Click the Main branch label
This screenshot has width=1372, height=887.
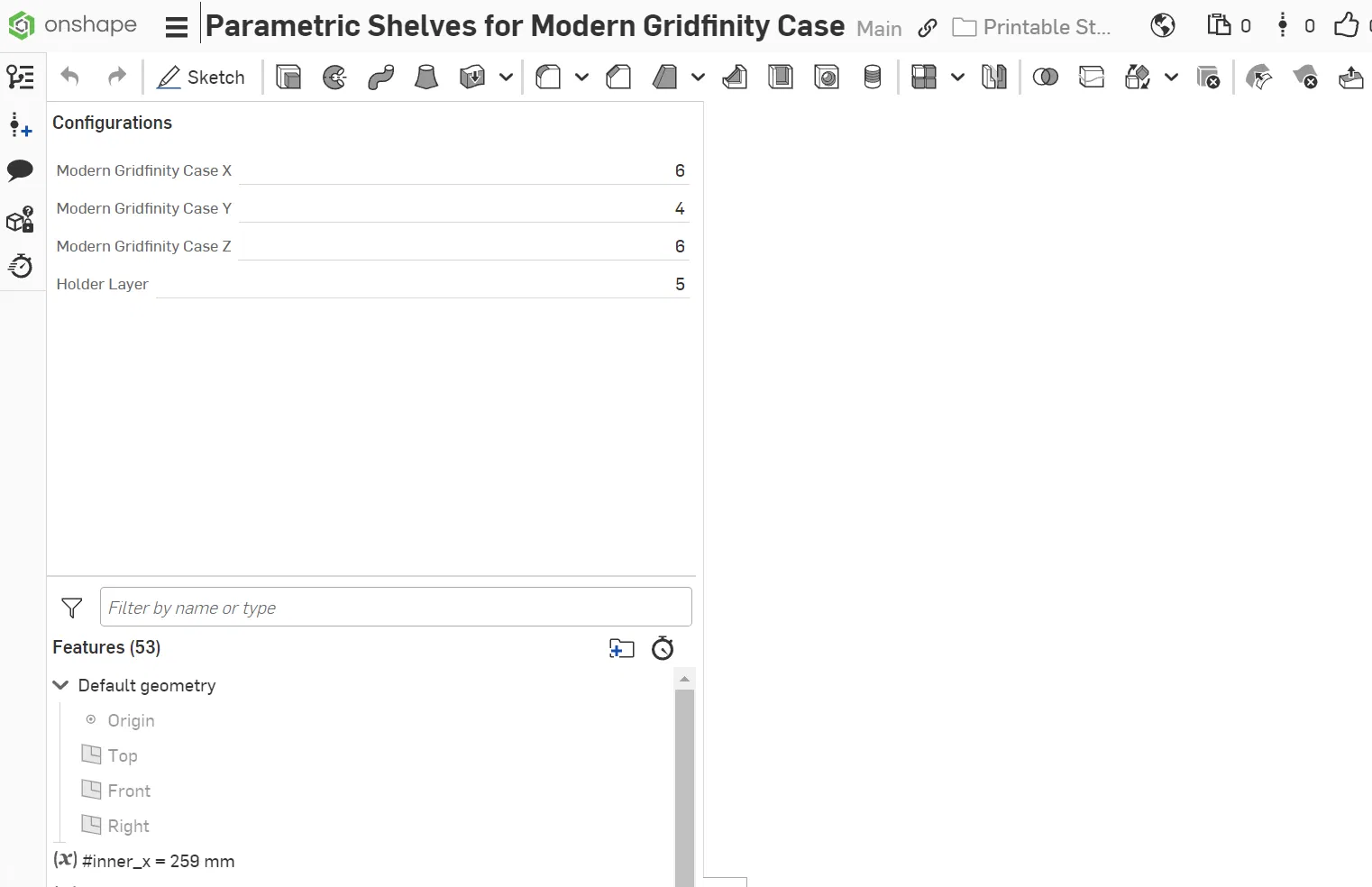(879, 28)
